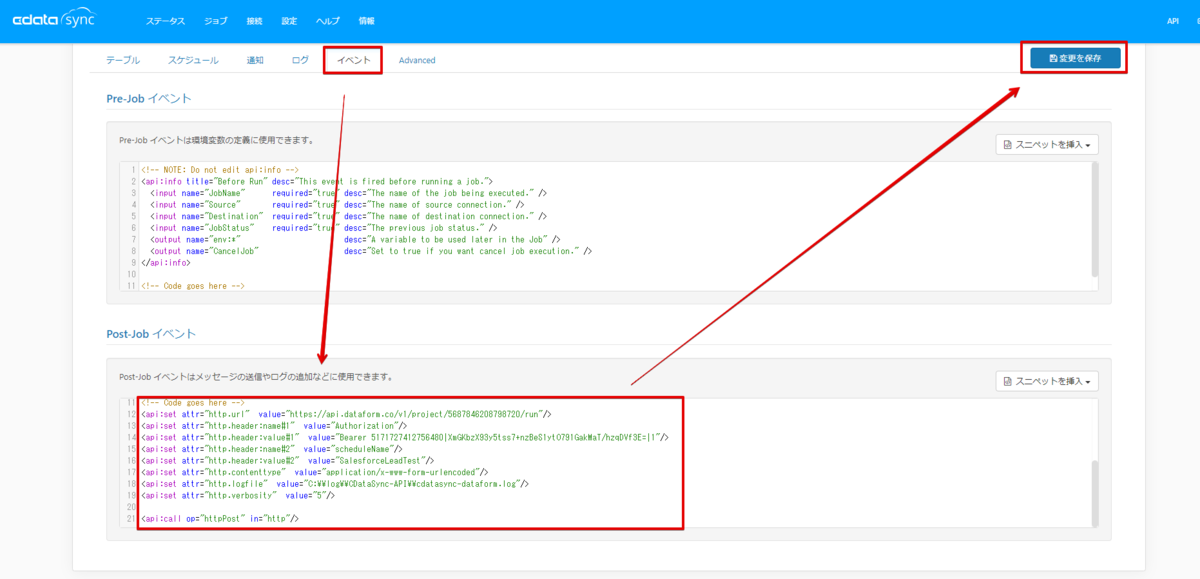Open the ステータス menu
The height and width of the screenshot is (579, 1200).
(165, 21)
